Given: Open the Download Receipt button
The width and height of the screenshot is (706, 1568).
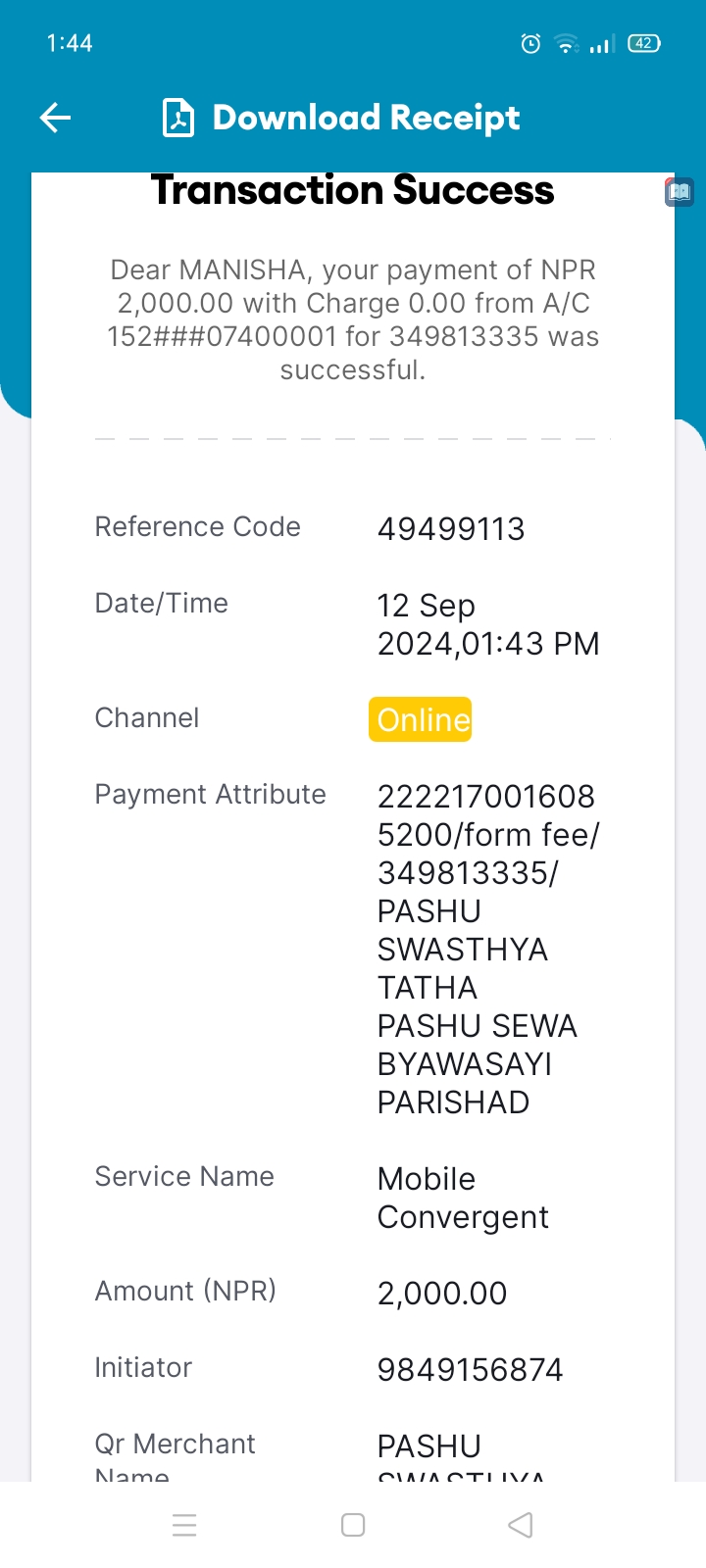Looking at the screenshot, I should (x=341, y=119).
